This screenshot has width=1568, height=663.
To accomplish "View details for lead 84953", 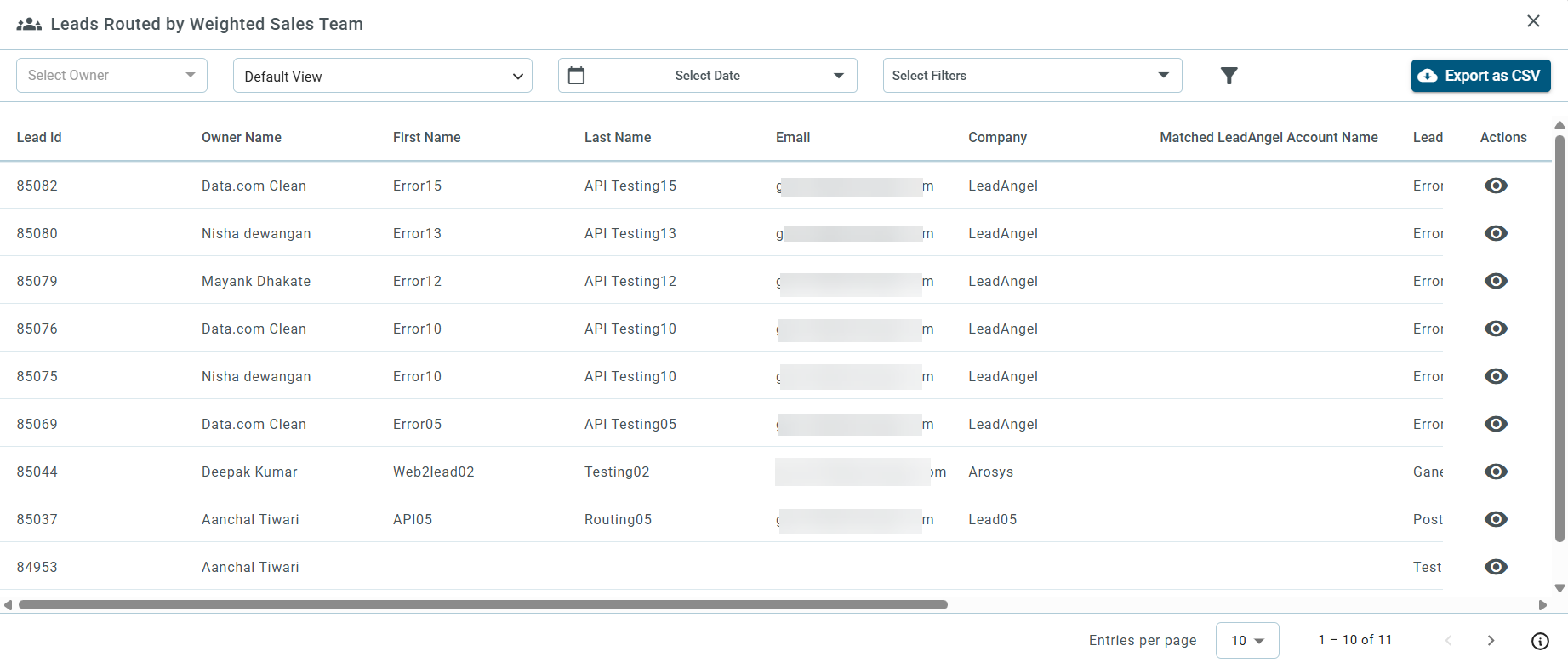I will coord(1496,567).
